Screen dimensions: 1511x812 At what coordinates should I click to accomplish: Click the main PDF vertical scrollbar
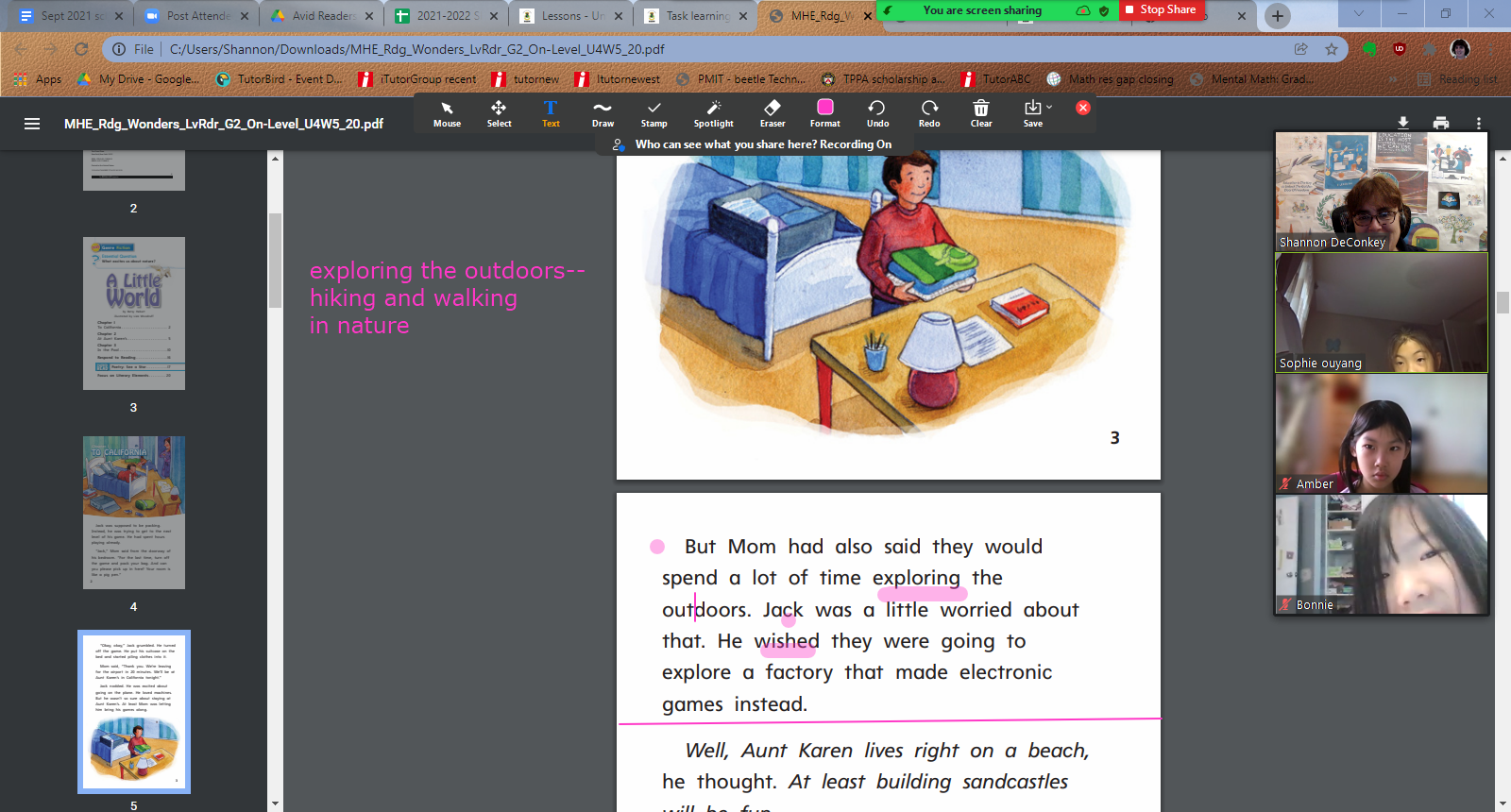[1503, 302]
